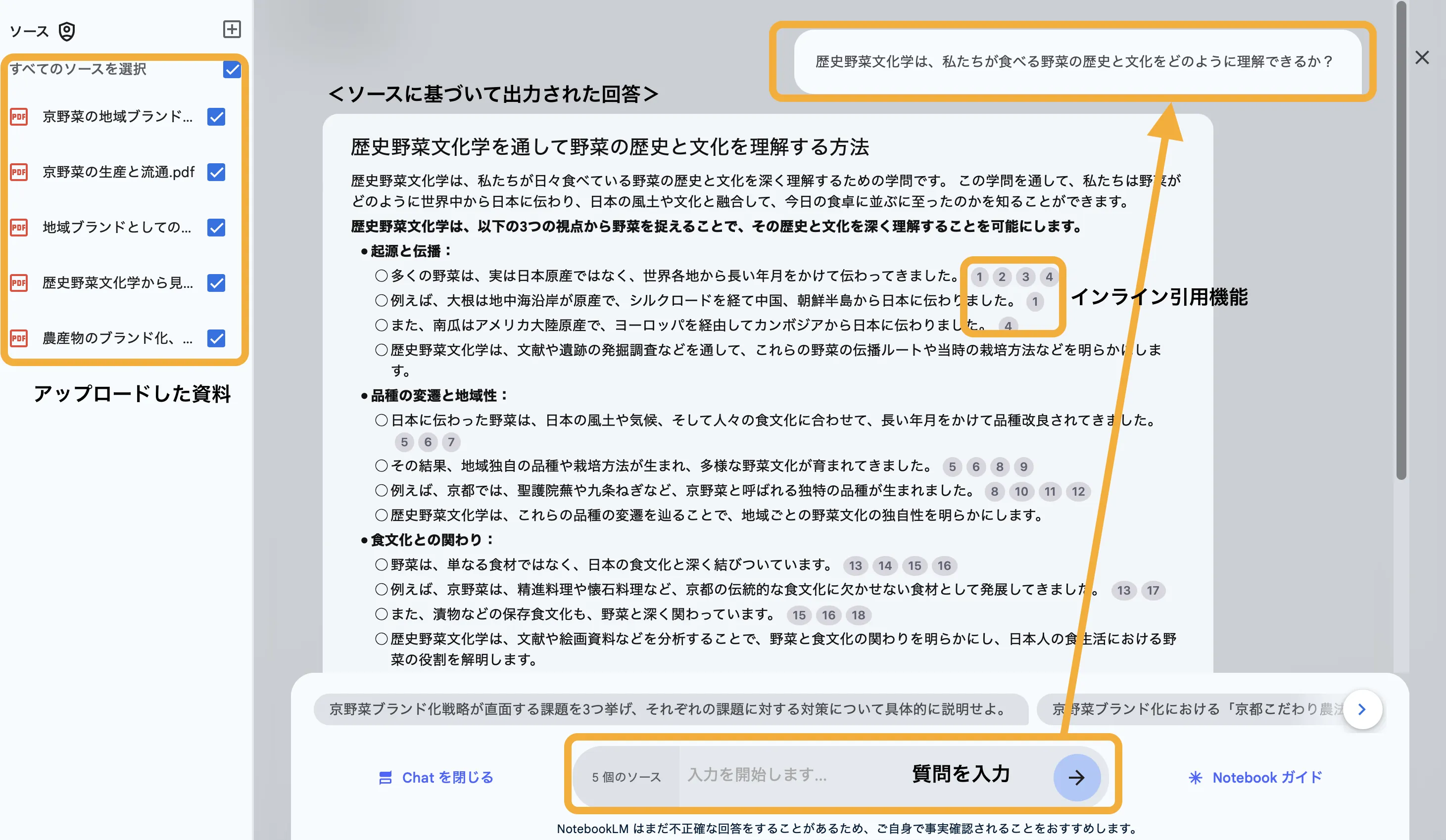The height and width of the screenshot is (840, 1446).
Task: Uncheck 地域ブランドとしての source checkbox
Action: point(216,228)
